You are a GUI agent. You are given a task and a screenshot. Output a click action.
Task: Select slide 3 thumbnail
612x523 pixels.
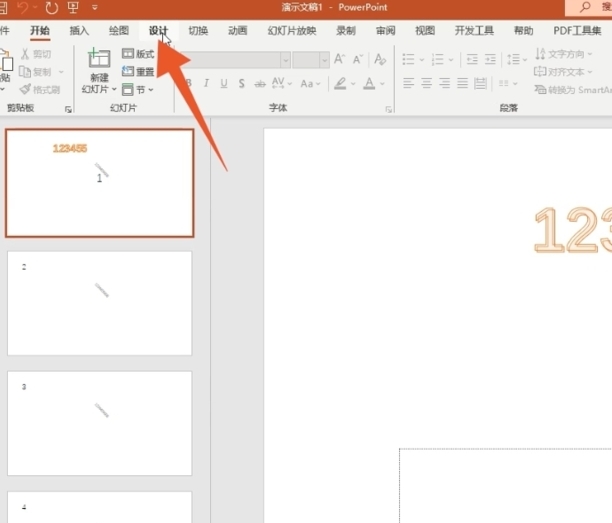(100, 423)
